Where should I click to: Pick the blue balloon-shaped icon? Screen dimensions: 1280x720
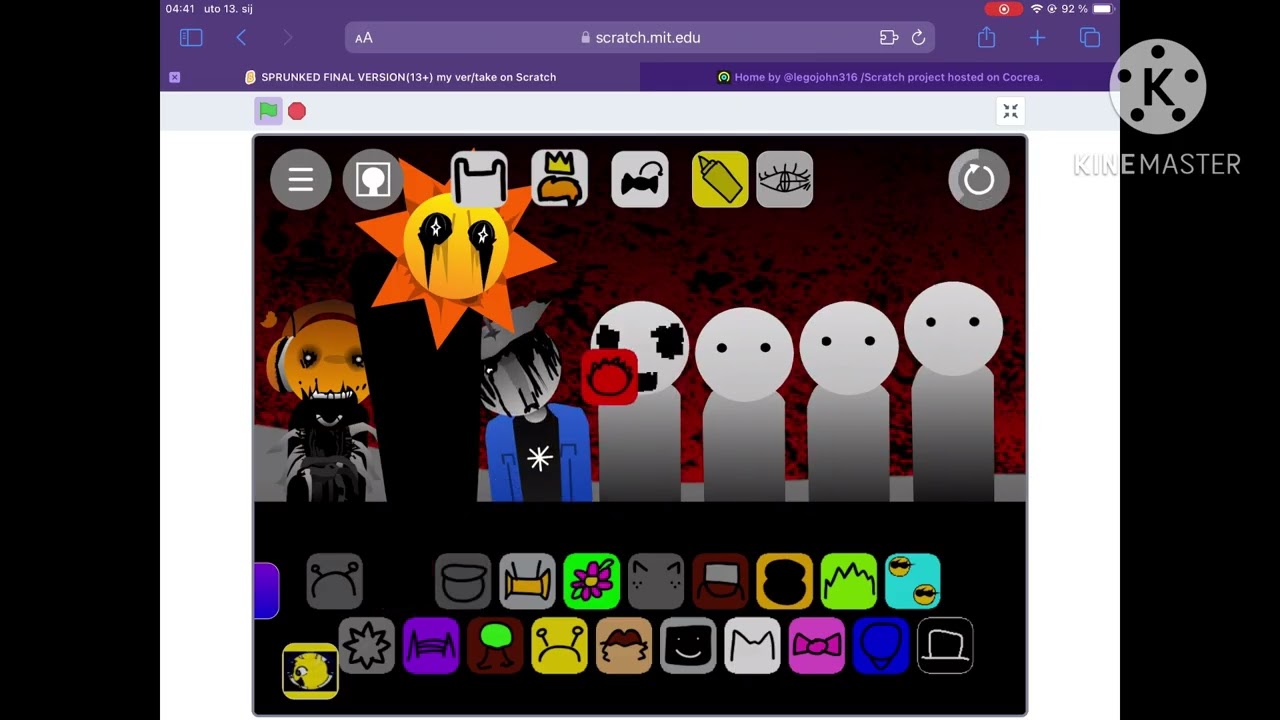[881, 646]
